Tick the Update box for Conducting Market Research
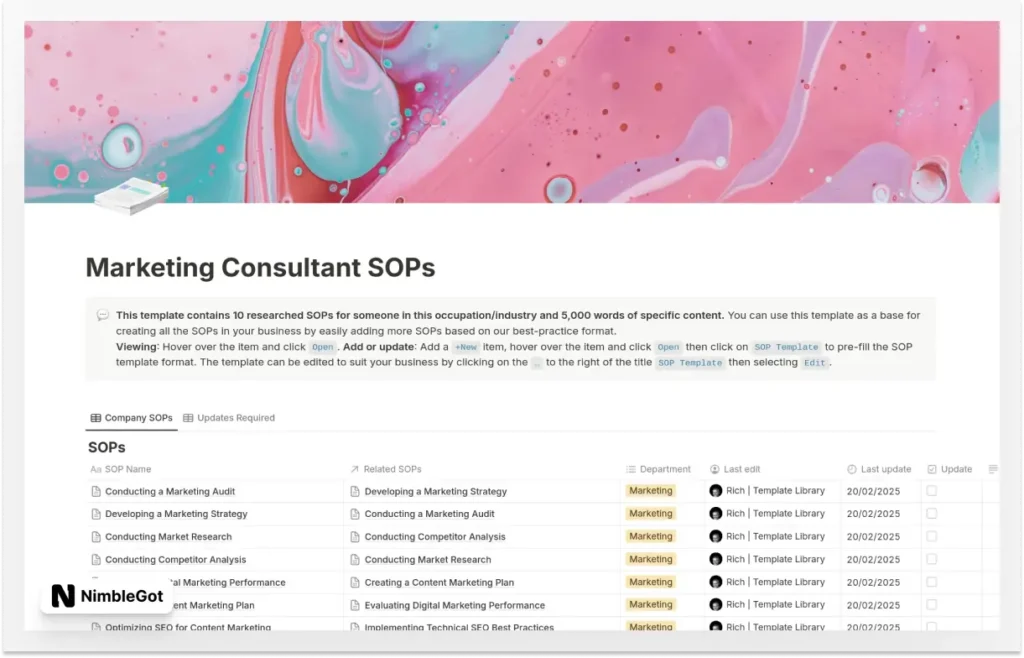 932,536
